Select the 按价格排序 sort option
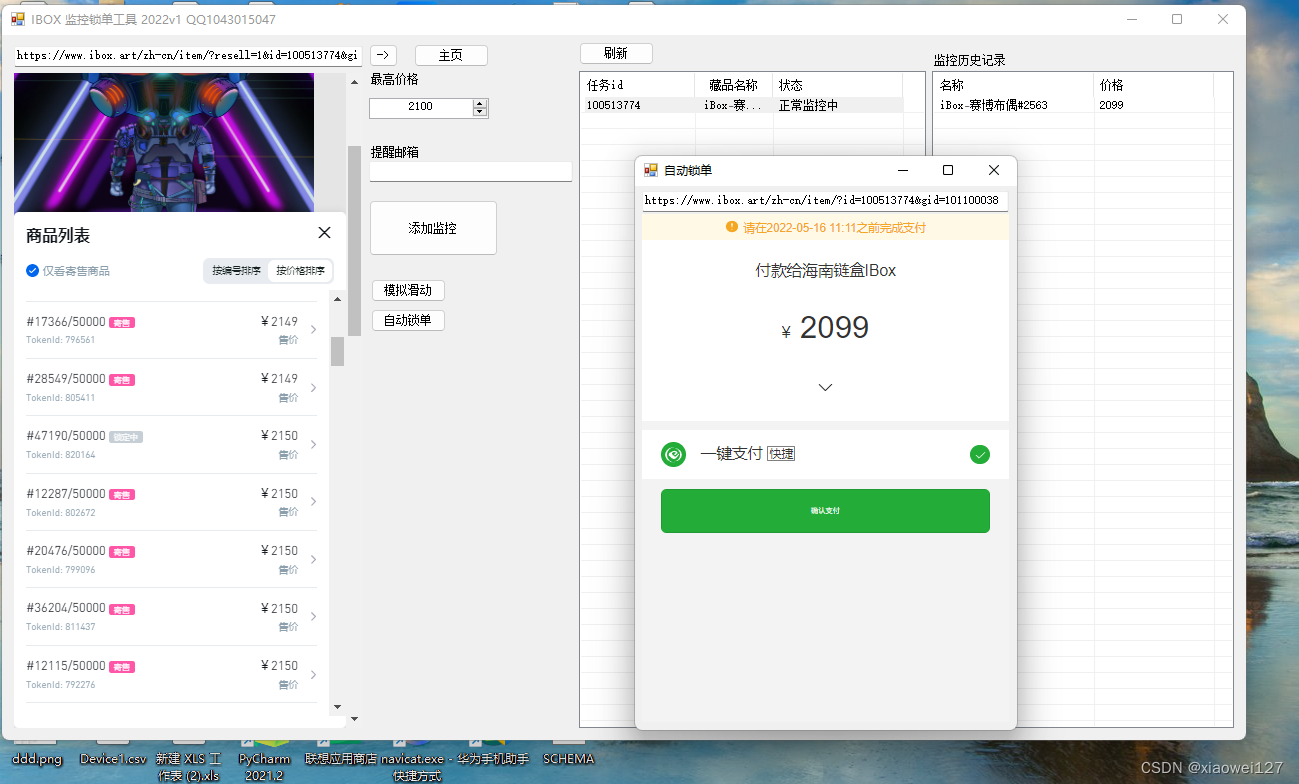1299x784 pixels. point(300,271)
